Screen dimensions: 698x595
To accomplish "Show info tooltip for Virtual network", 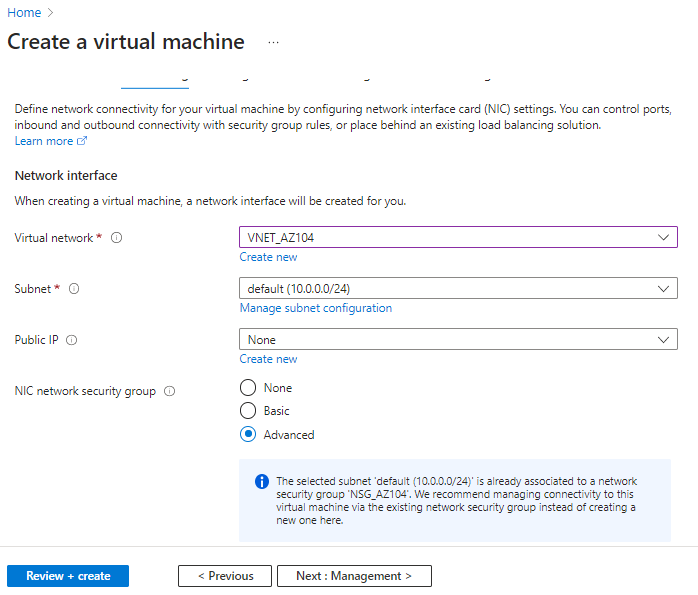I will (117, 238).
